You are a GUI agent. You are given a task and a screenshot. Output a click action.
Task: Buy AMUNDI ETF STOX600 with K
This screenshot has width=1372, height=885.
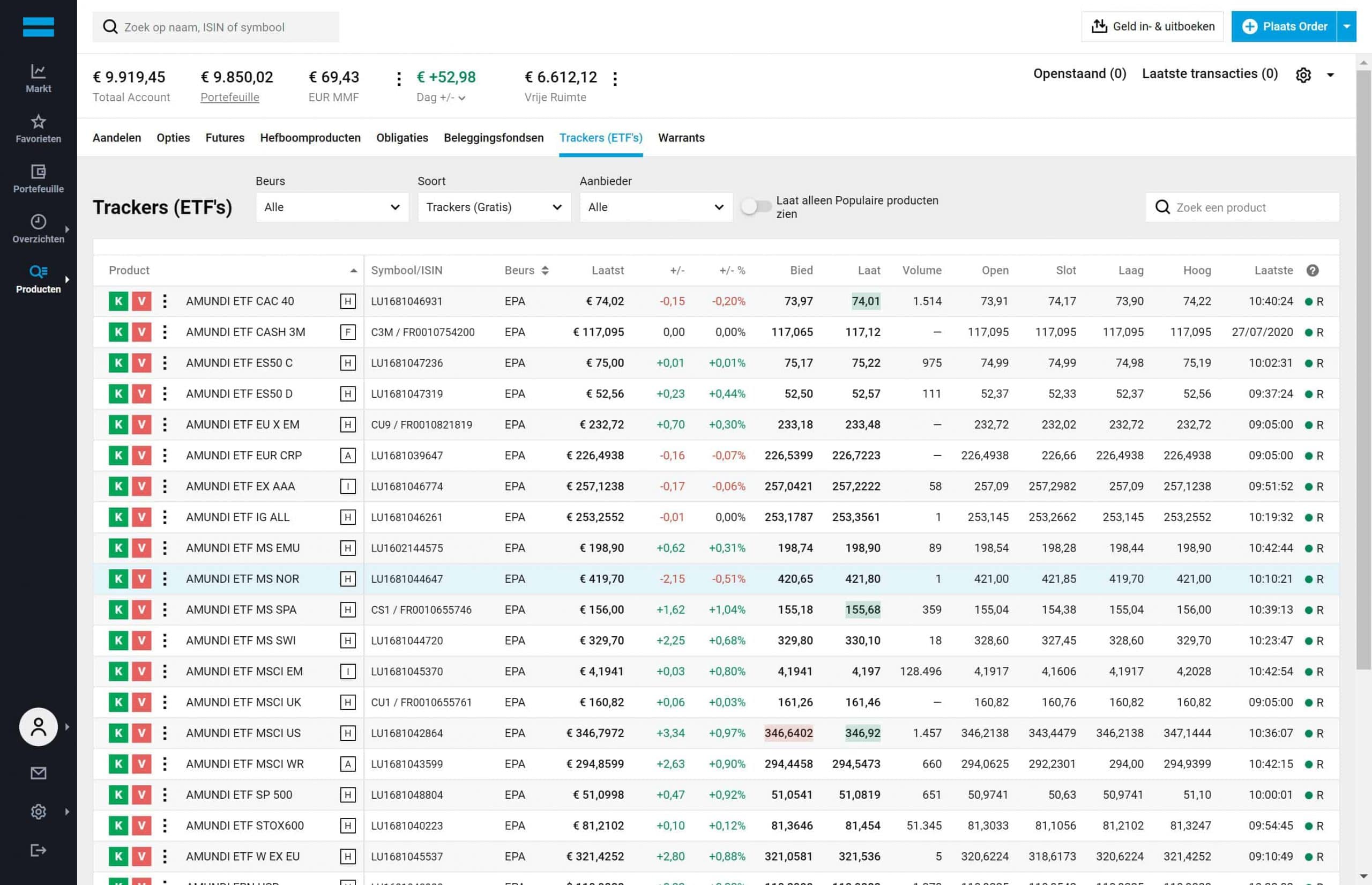[x=118, y=825]
